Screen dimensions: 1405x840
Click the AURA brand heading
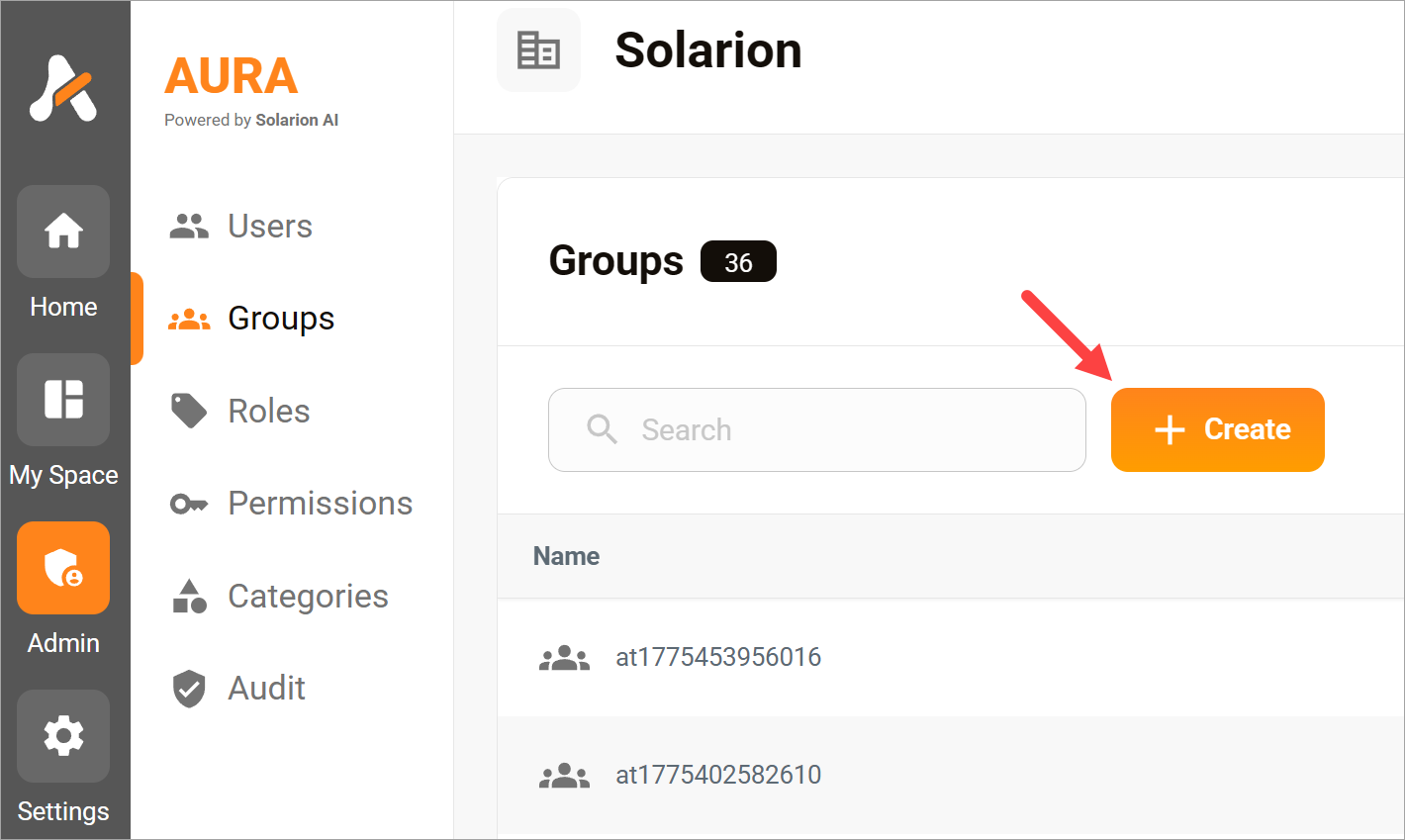click(x=232, y=76)
